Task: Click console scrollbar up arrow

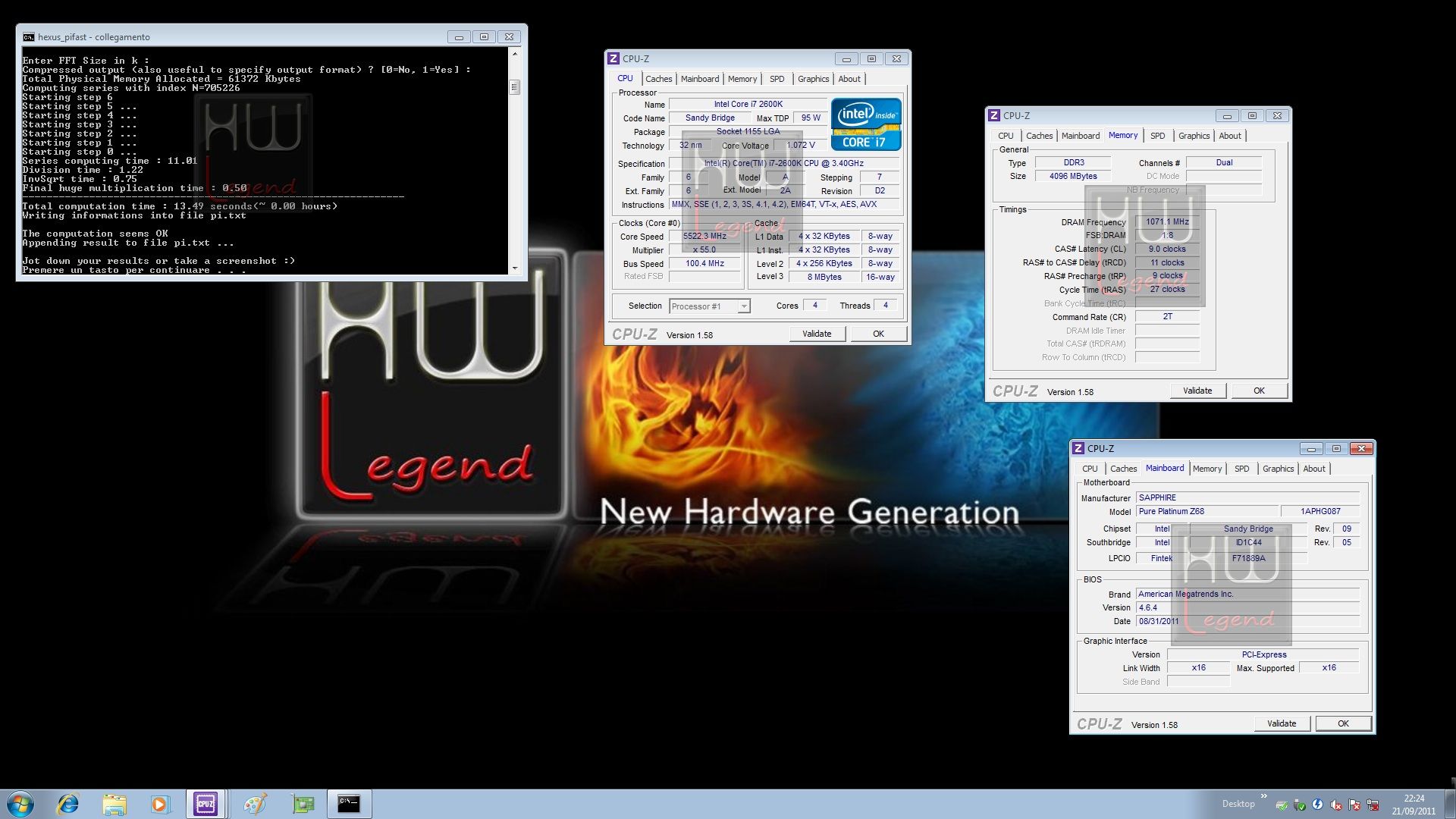Action: [x=515, y=54]
